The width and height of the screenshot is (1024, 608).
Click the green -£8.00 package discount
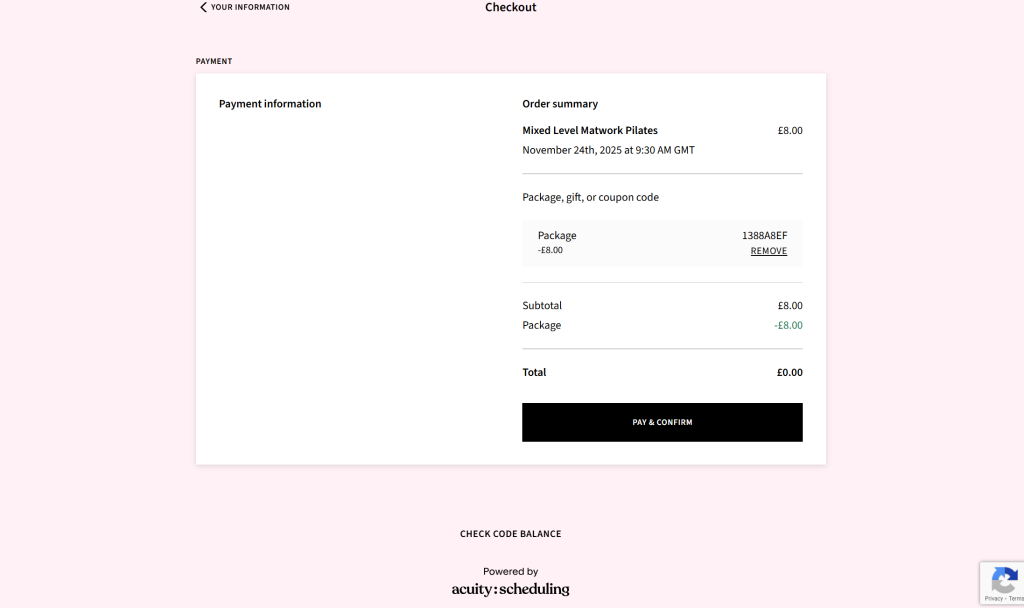(788, 325)
